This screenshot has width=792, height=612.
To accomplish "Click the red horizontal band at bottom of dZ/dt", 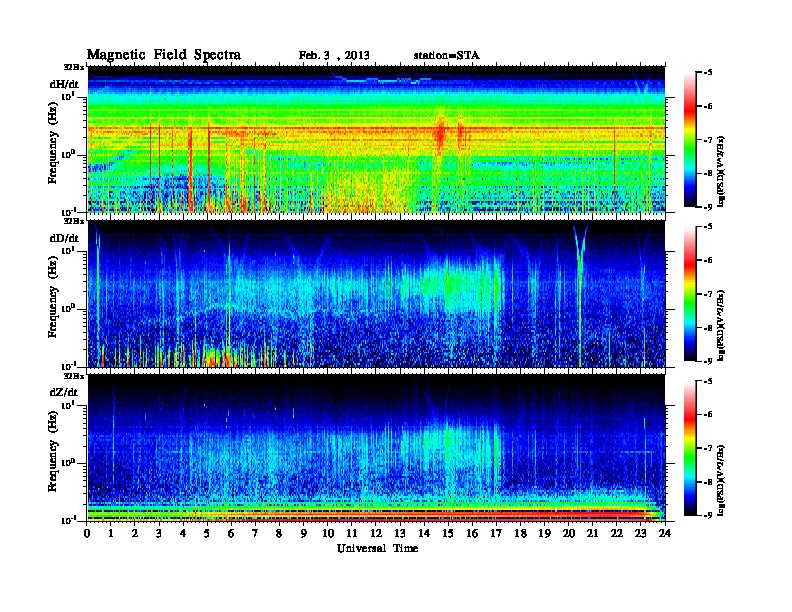I will [376, 515].
